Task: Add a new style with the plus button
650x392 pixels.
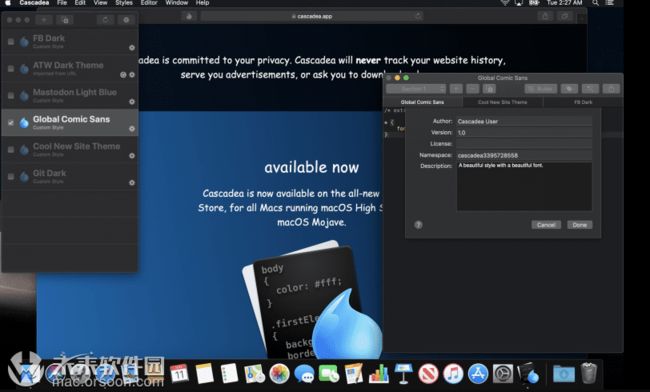Action: pos(44,19)
